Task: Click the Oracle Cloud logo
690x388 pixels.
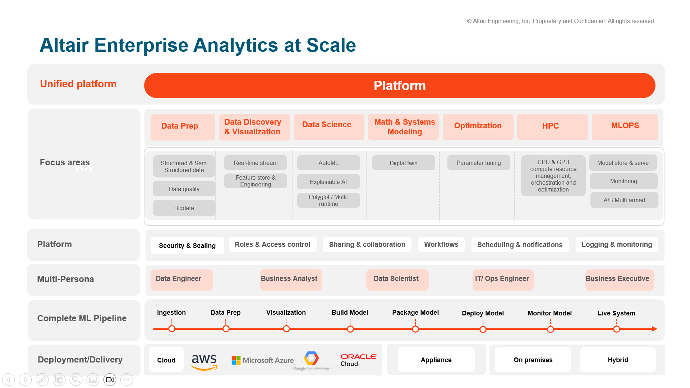Action: [358, 360]
